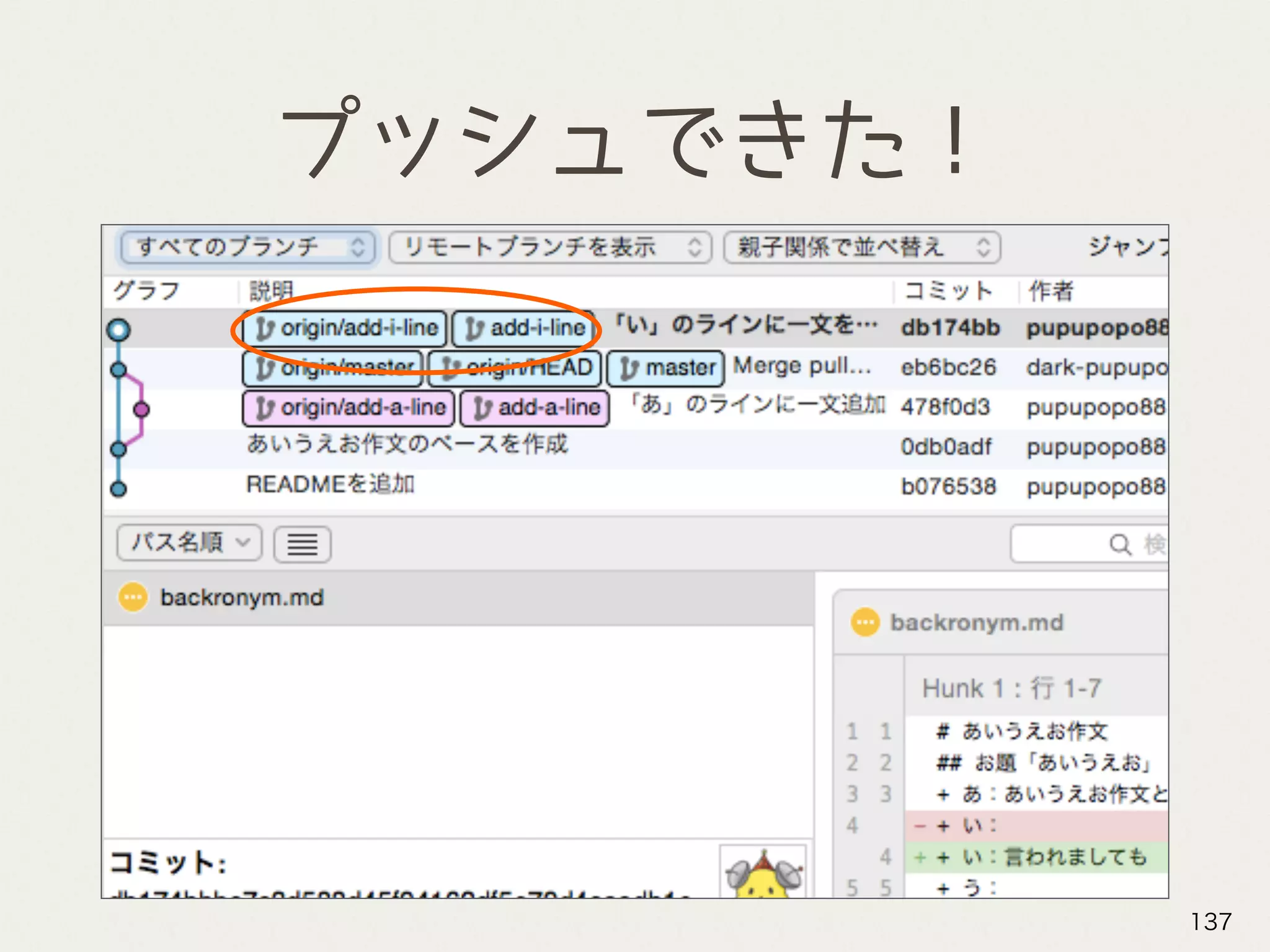The height and width of the screenshot is (952, 1270).
Task: Click modified status icon beside backronym.md in list
Action: [132, 597]
